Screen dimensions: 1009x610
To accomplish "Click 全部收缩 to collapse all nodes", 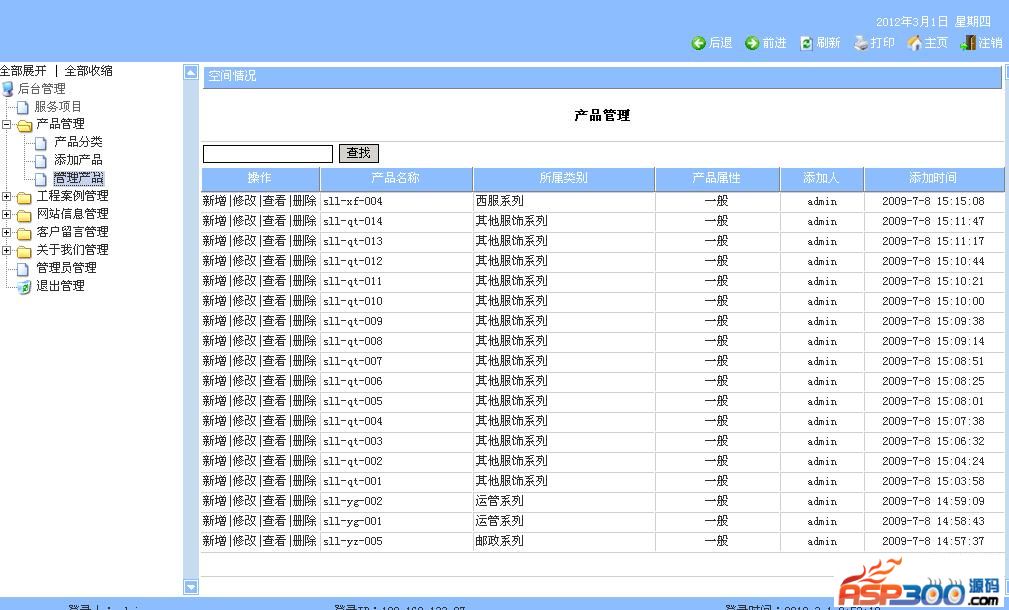I will [x=88, y=71].
